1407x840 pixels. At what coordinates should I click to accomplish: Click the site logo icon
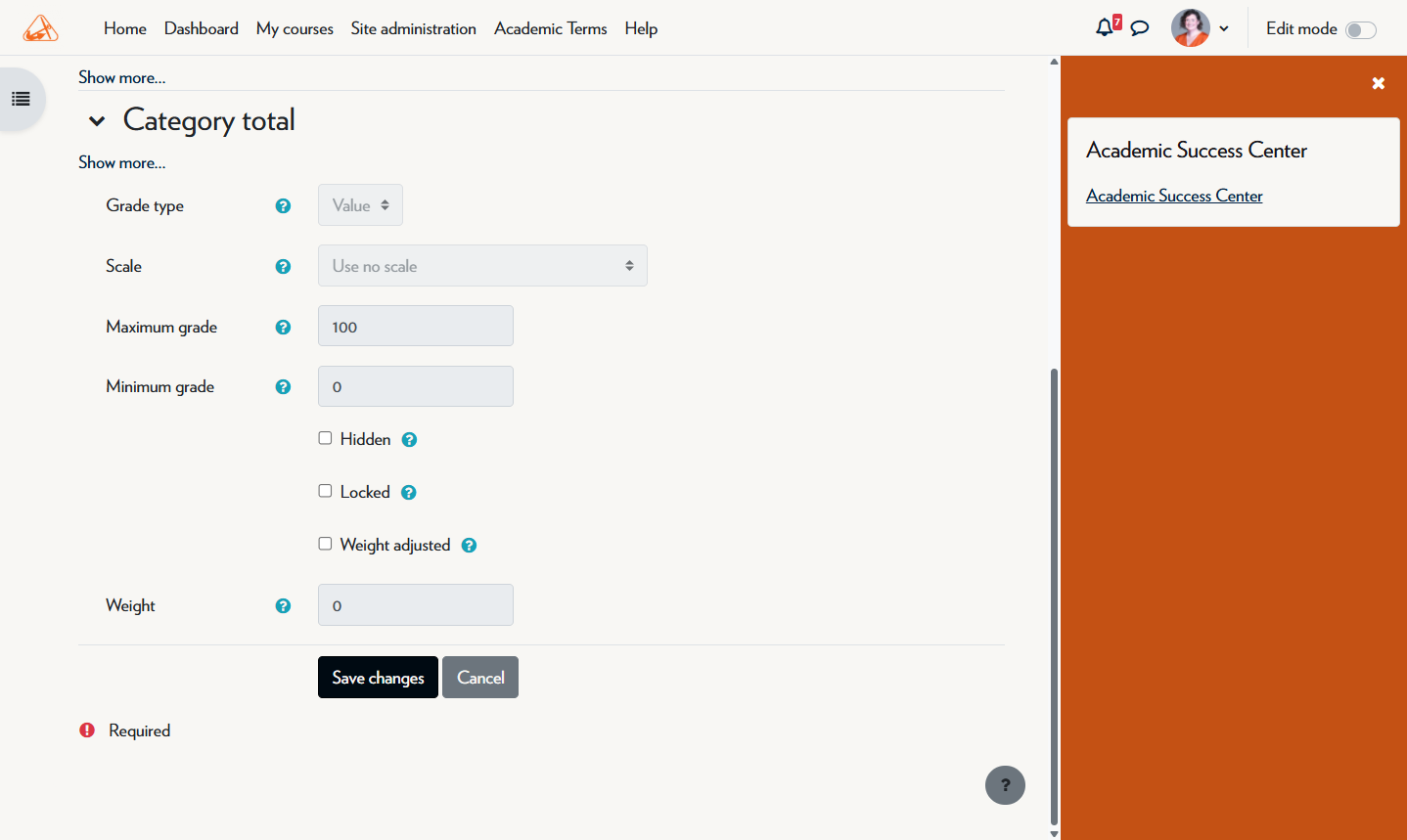40,28
